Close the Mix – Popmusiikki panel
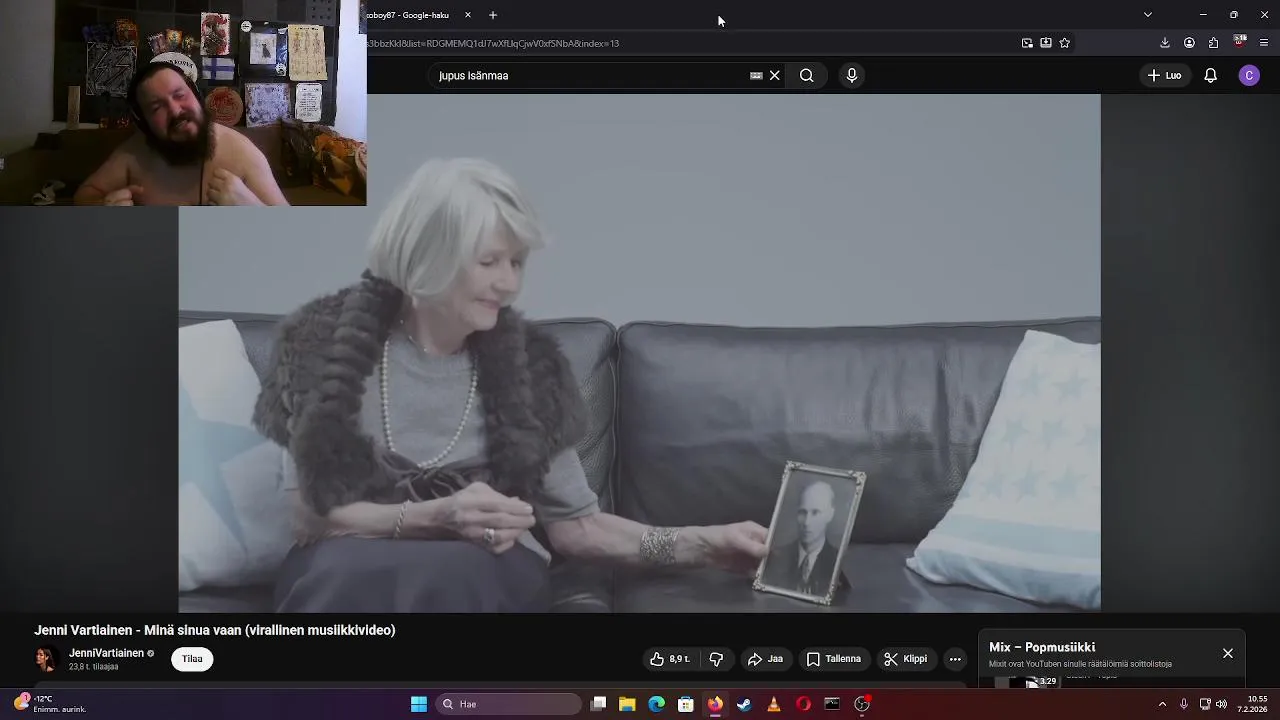The height and width of the screenshot is (720, 1280). (x=1228, y=653)
